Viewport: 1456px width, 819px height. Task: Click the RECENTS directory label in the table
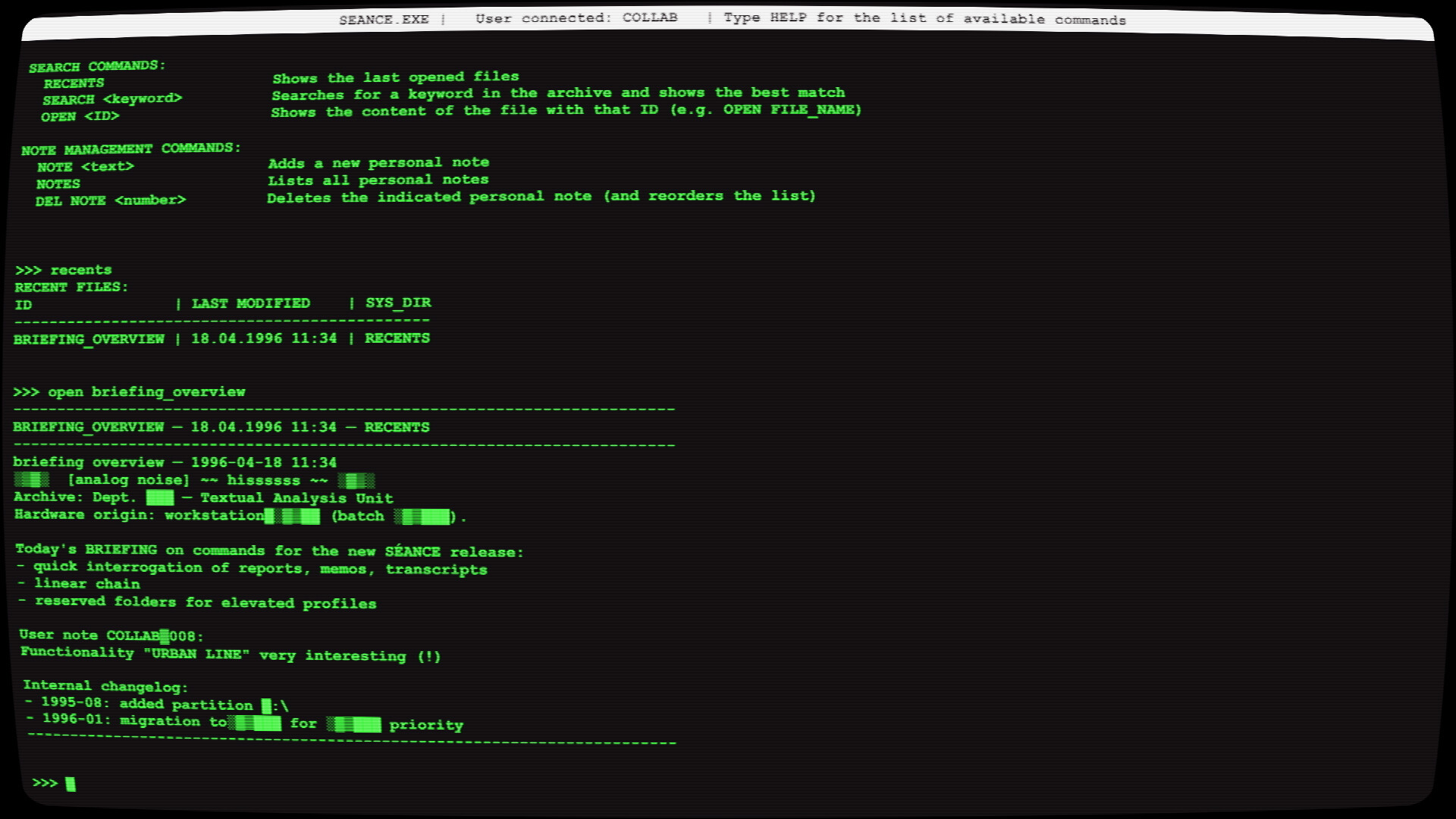pyautogui.click(x=397, y=337)
